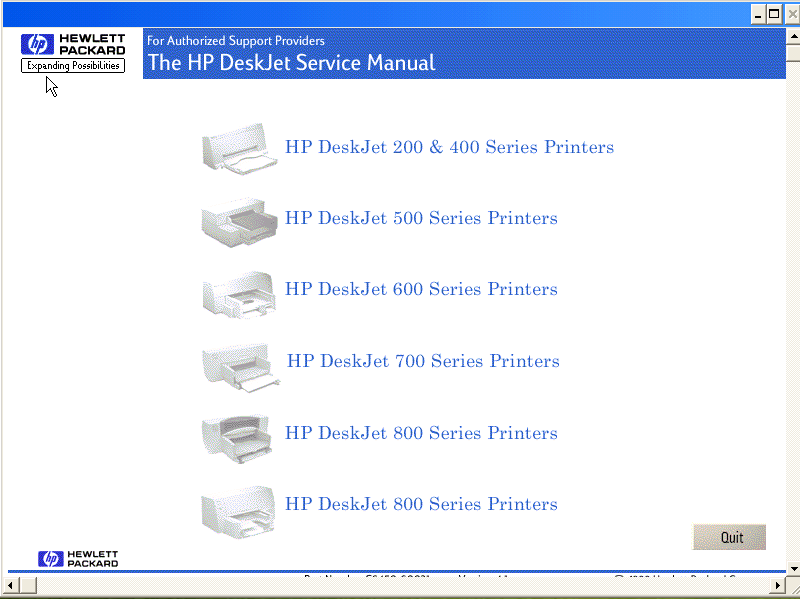Open the last 800 Series Printers link
Screen dimensions: 800x599
421,504
